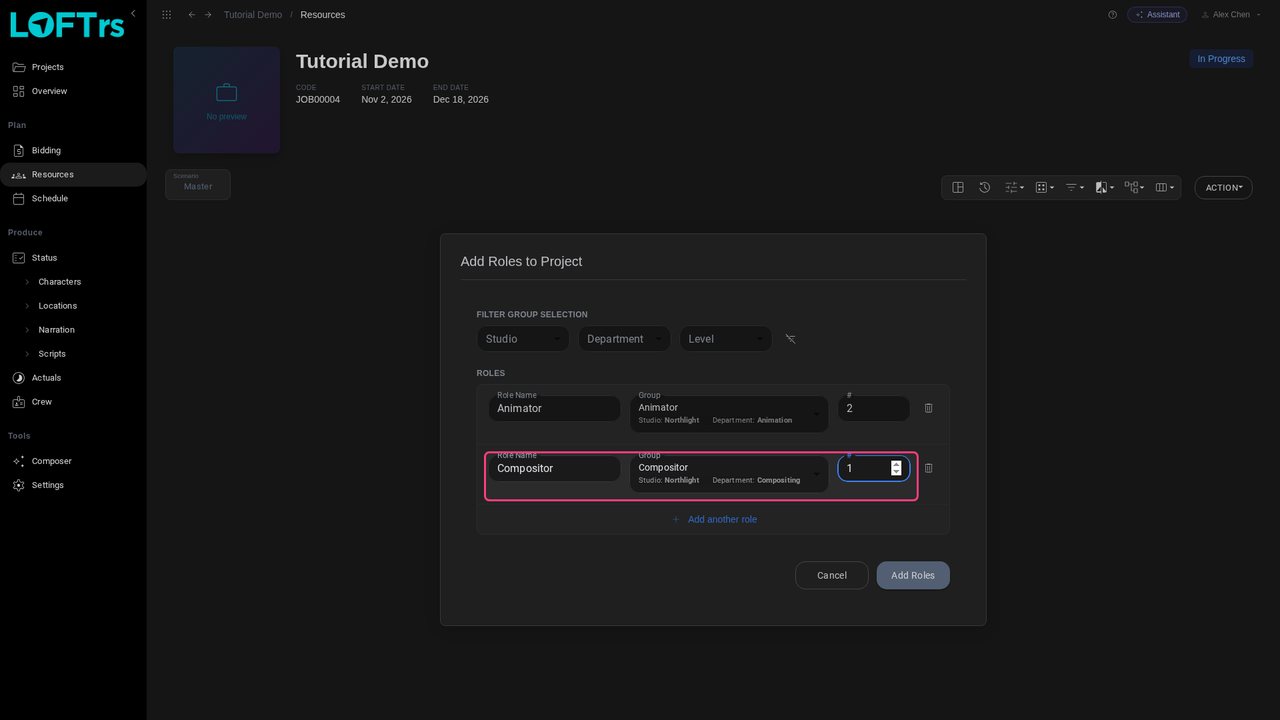Open the Level filter dropdown
Image resolution: width=1280 pixels, height=720 pixels.
[726, 339]
